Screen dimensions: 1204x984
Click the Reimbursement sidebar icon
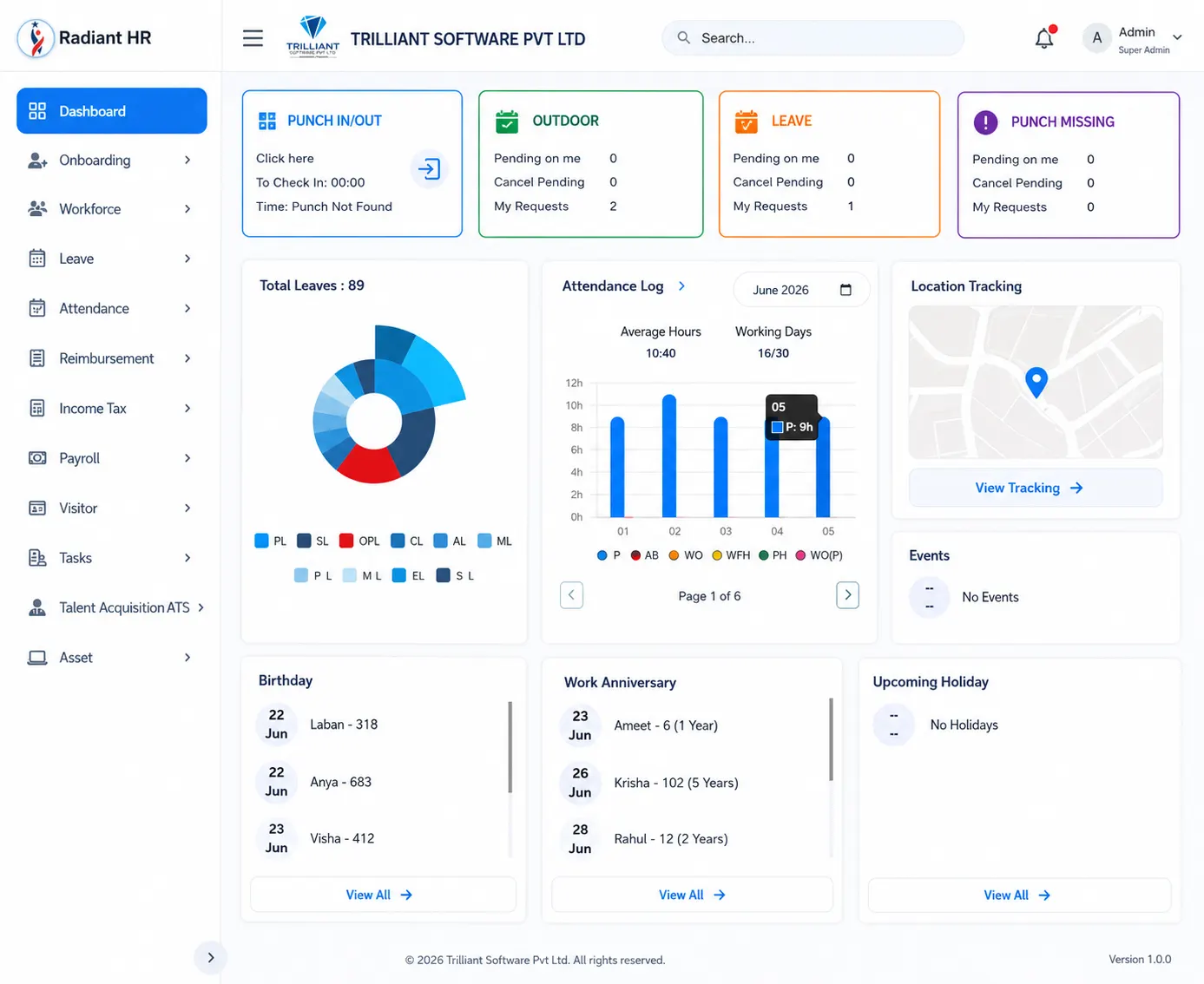click(x=37, y=358)
